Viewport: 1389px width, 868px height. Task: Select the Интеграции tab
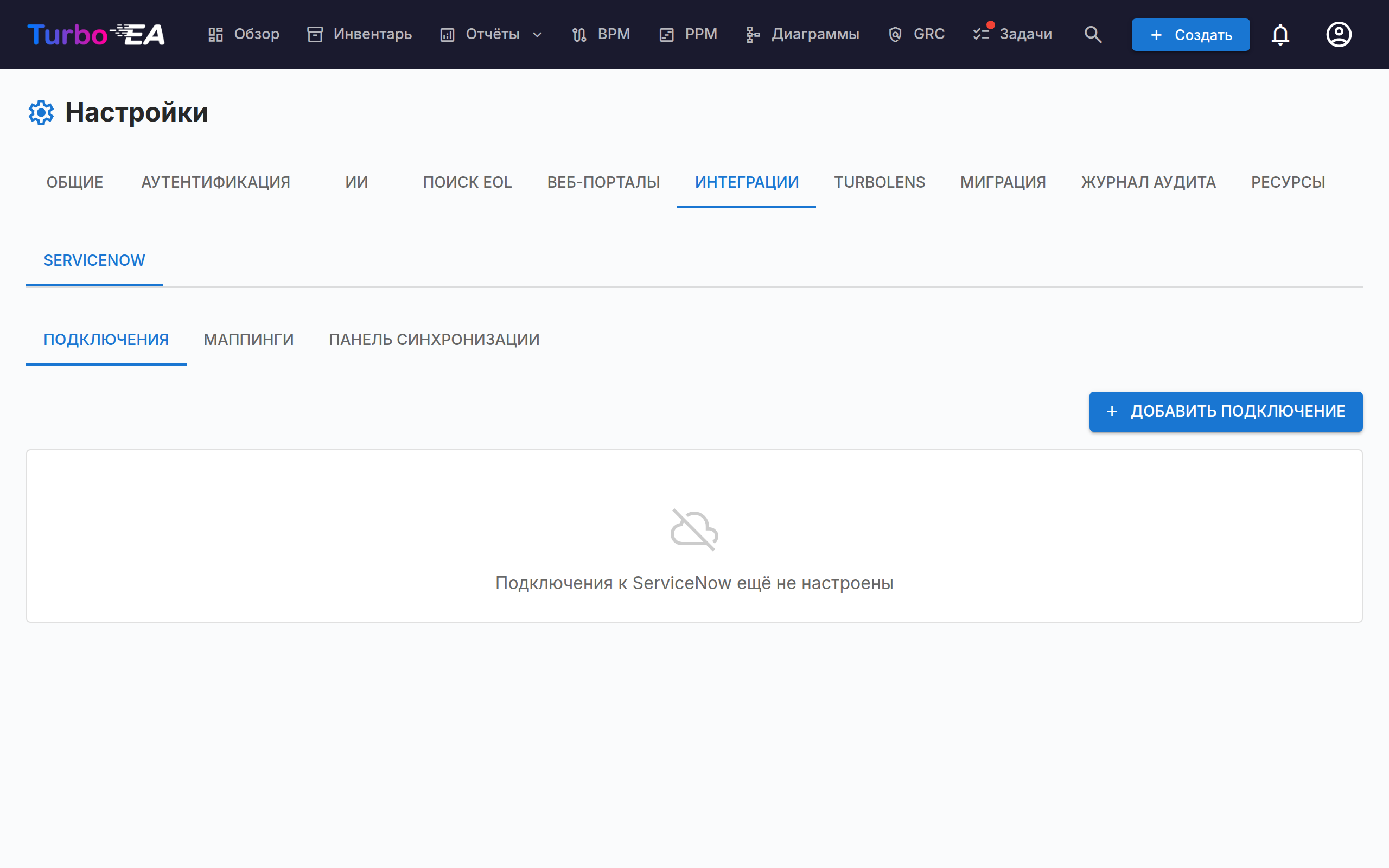[x=747, y=182]
